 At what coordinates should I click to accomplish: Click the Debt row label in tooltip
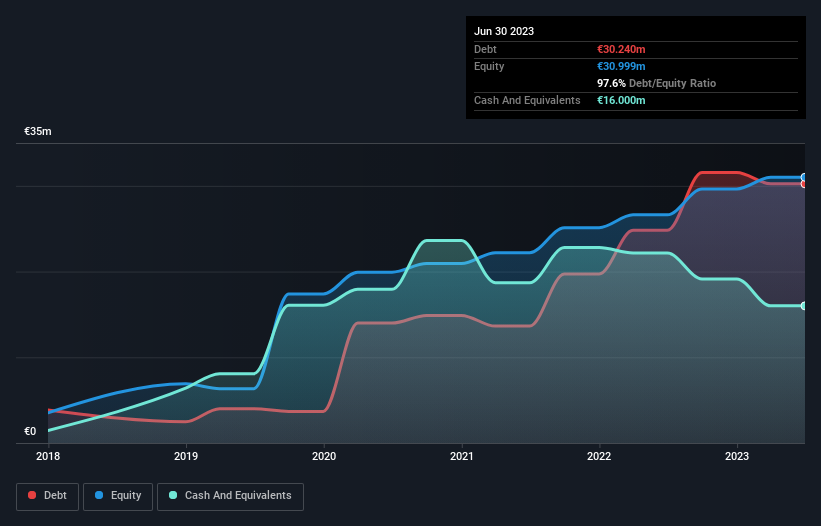coord(485,49)
